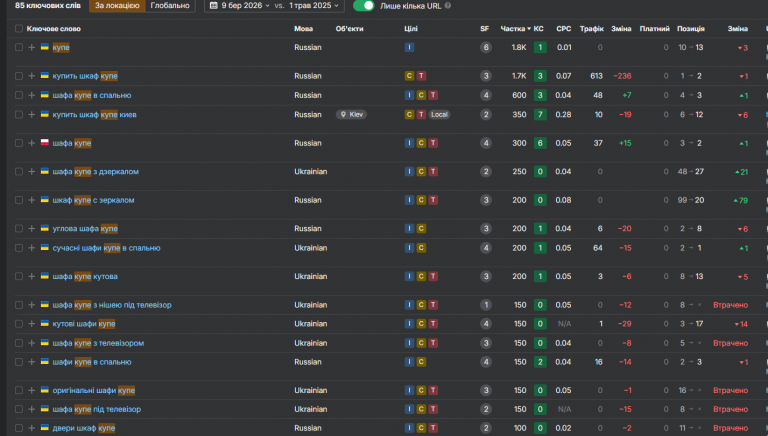This screenshot has height=436, width=768.
Task: Tick the checkbox for 'шафа купе кутова'
Action: click(19, 276)
